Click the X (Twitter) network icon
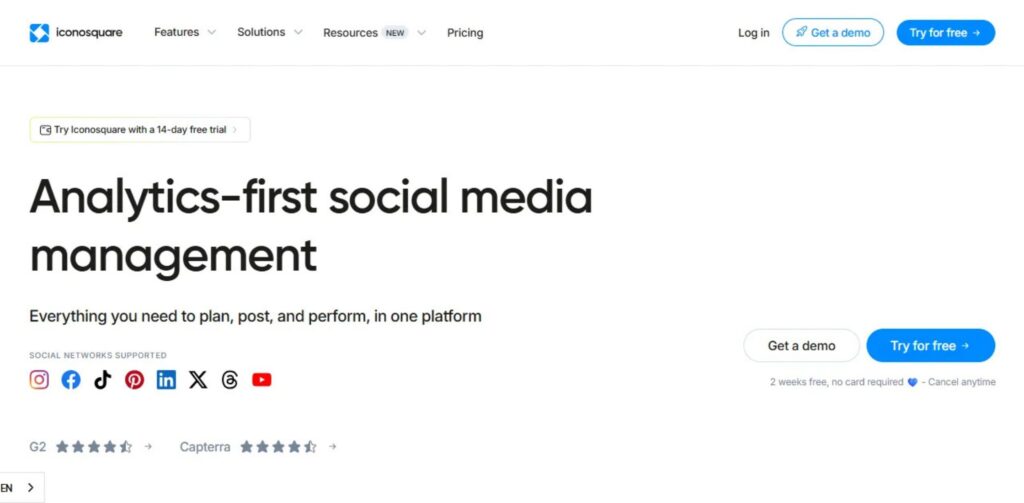 pos(198,380)
